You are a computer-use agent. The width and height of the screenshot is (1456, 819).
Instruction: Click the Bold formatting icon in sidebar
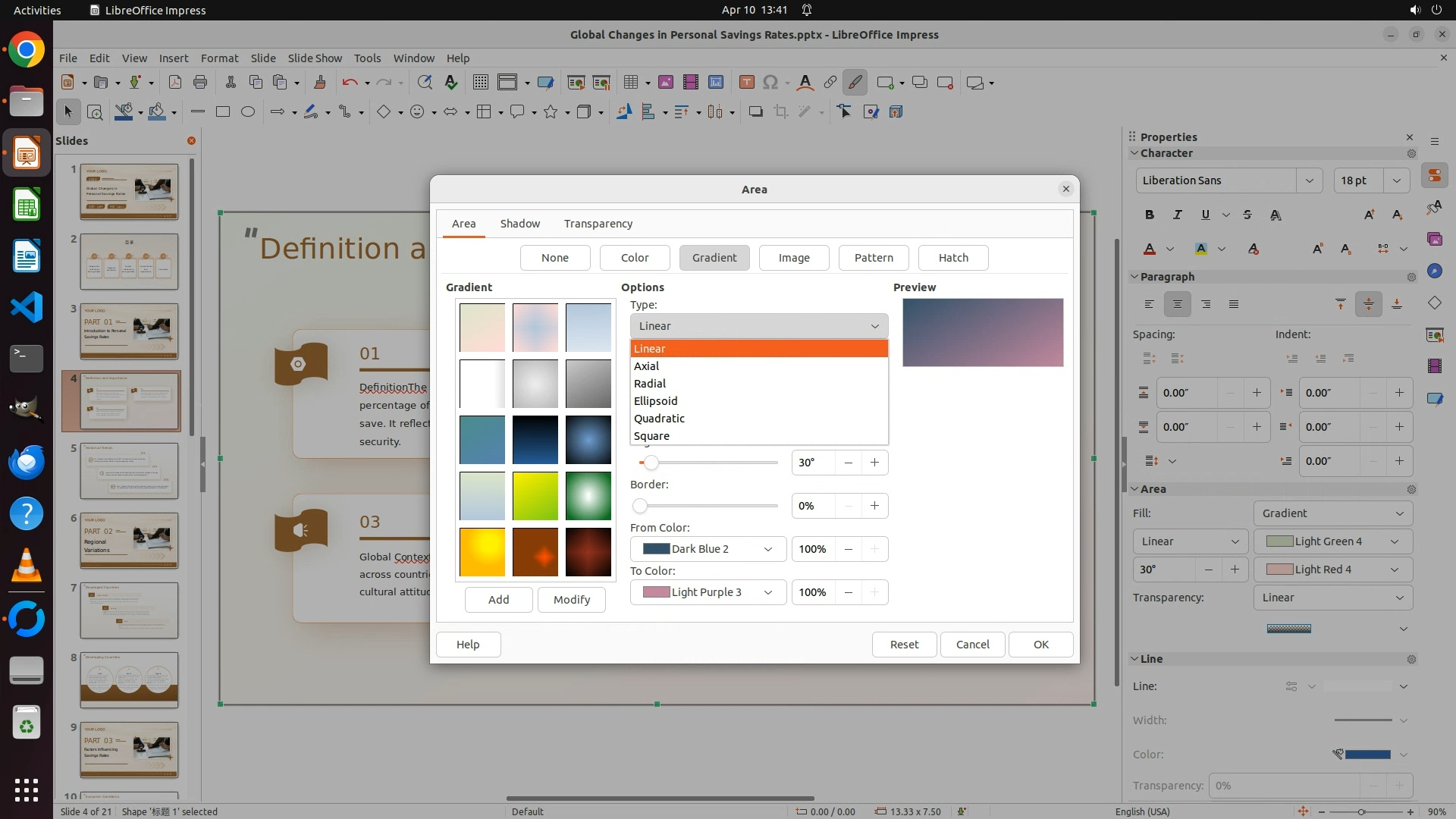tap(1150, 215)
